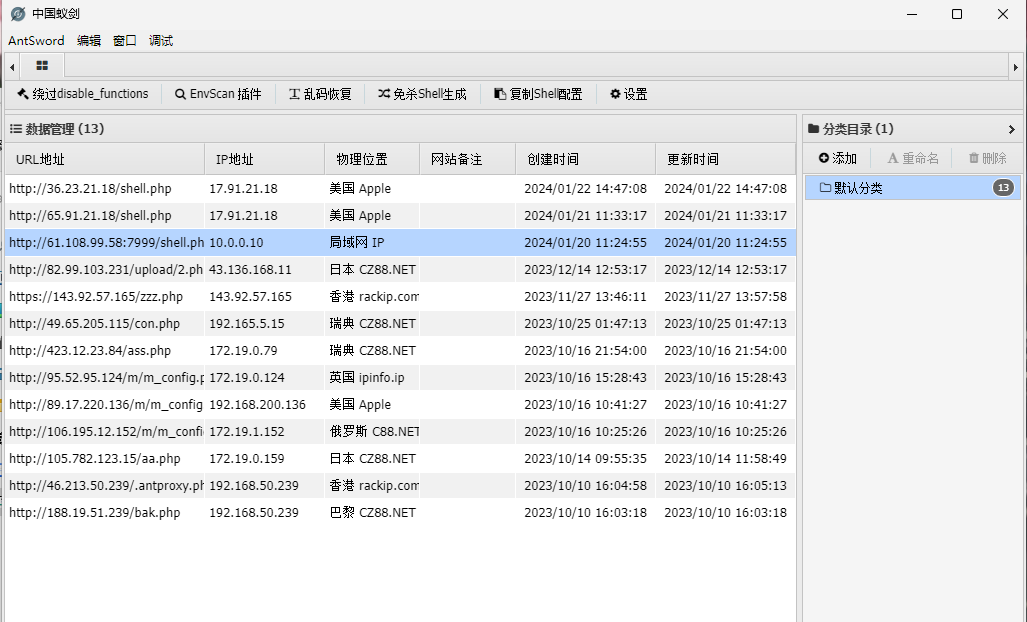The width and height of the screenshot is (1027, 622).
Task: Sort by 更新时间 column header
Action: tap(726, 159)
